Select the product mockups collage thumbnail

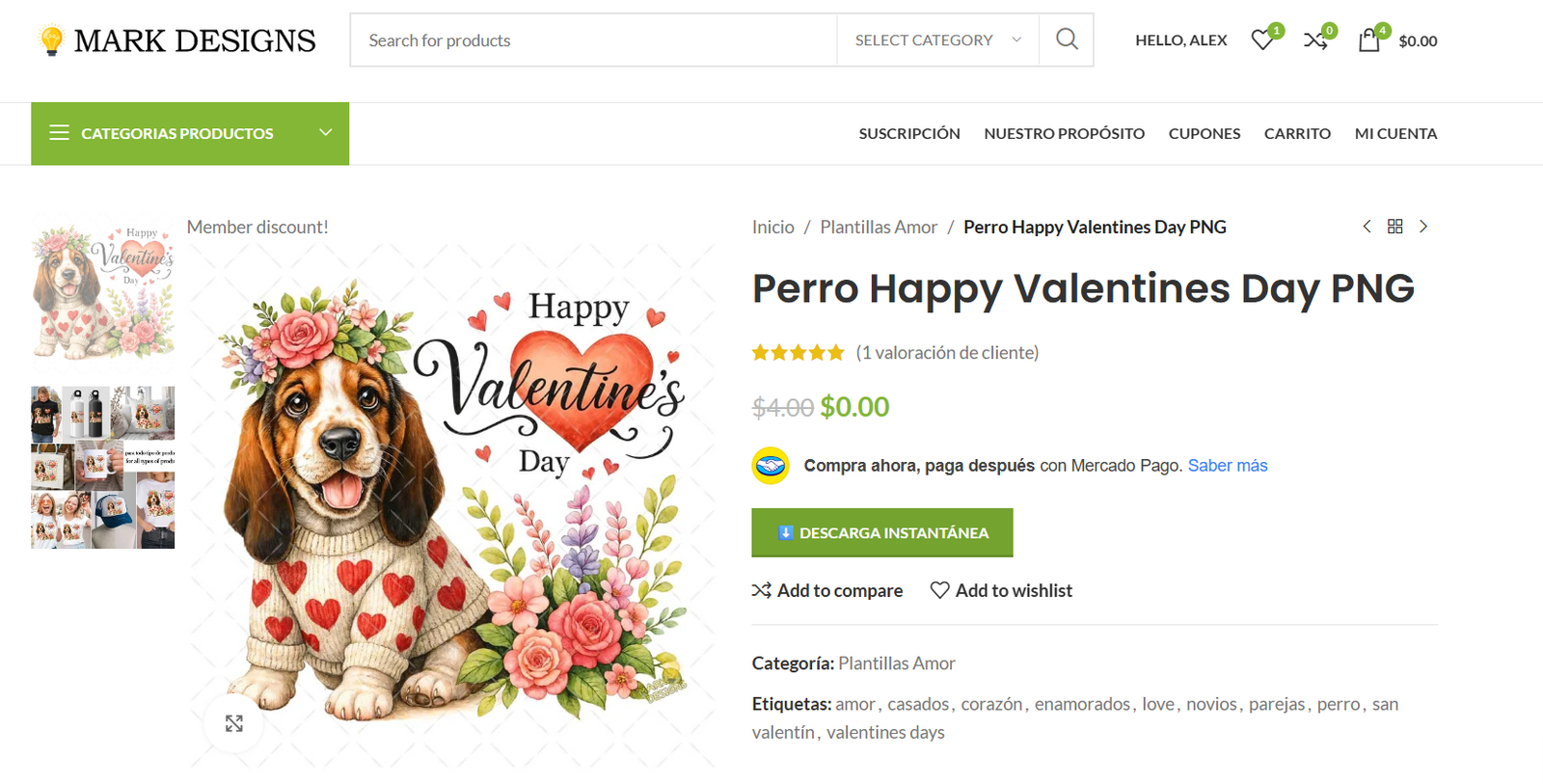103,468
